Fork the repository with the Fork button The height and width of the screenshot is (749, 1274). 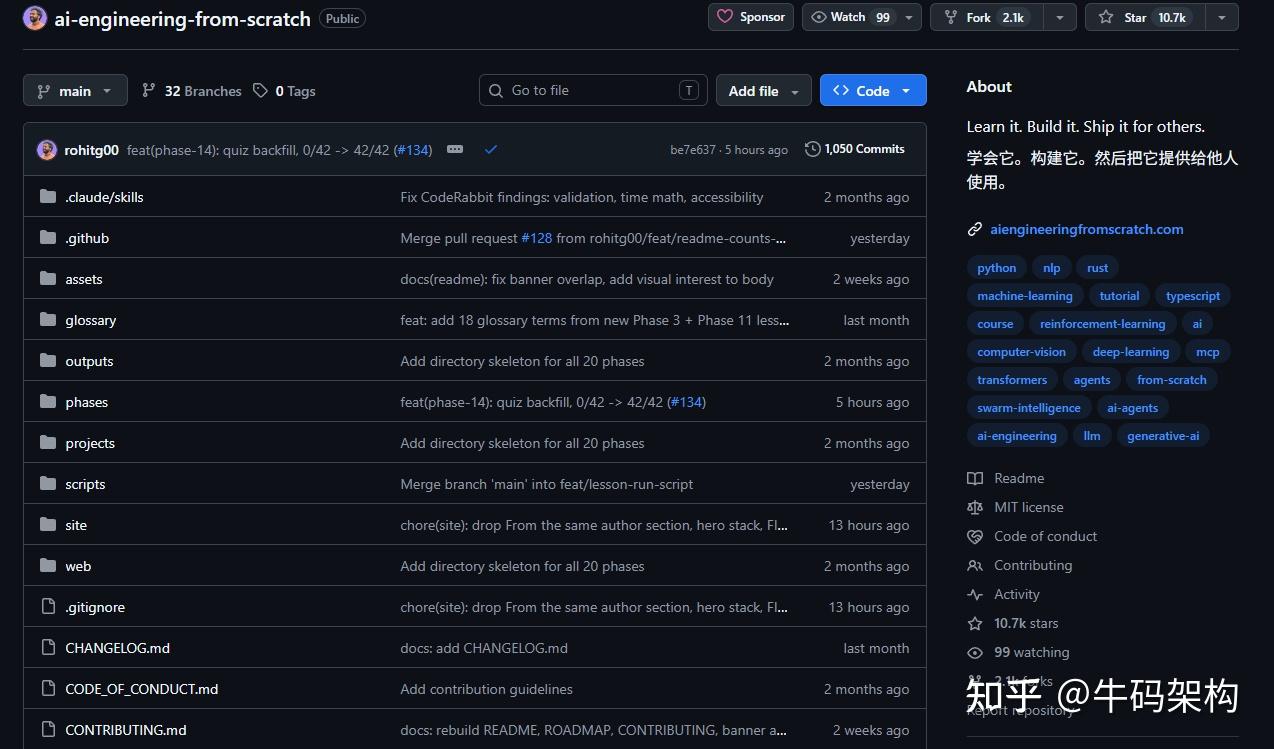(x=987, y=17)
